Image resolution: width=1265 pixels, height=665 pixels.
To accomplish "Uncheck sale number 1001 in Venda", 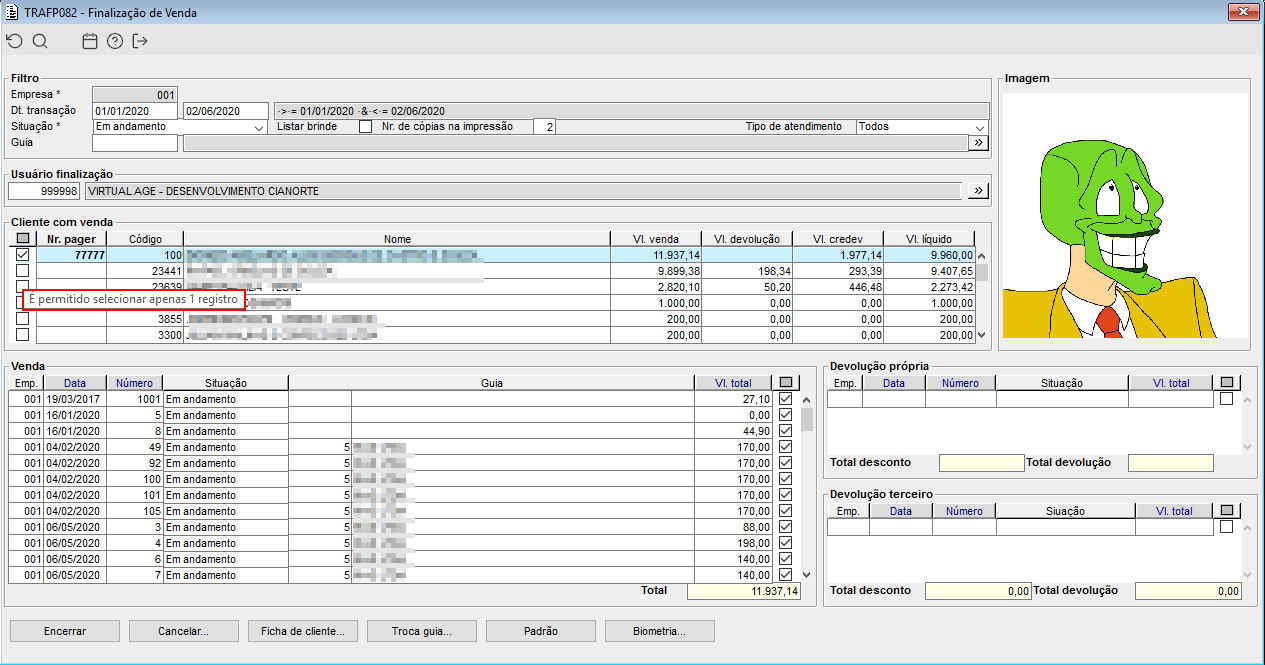I will click(786, 399).
